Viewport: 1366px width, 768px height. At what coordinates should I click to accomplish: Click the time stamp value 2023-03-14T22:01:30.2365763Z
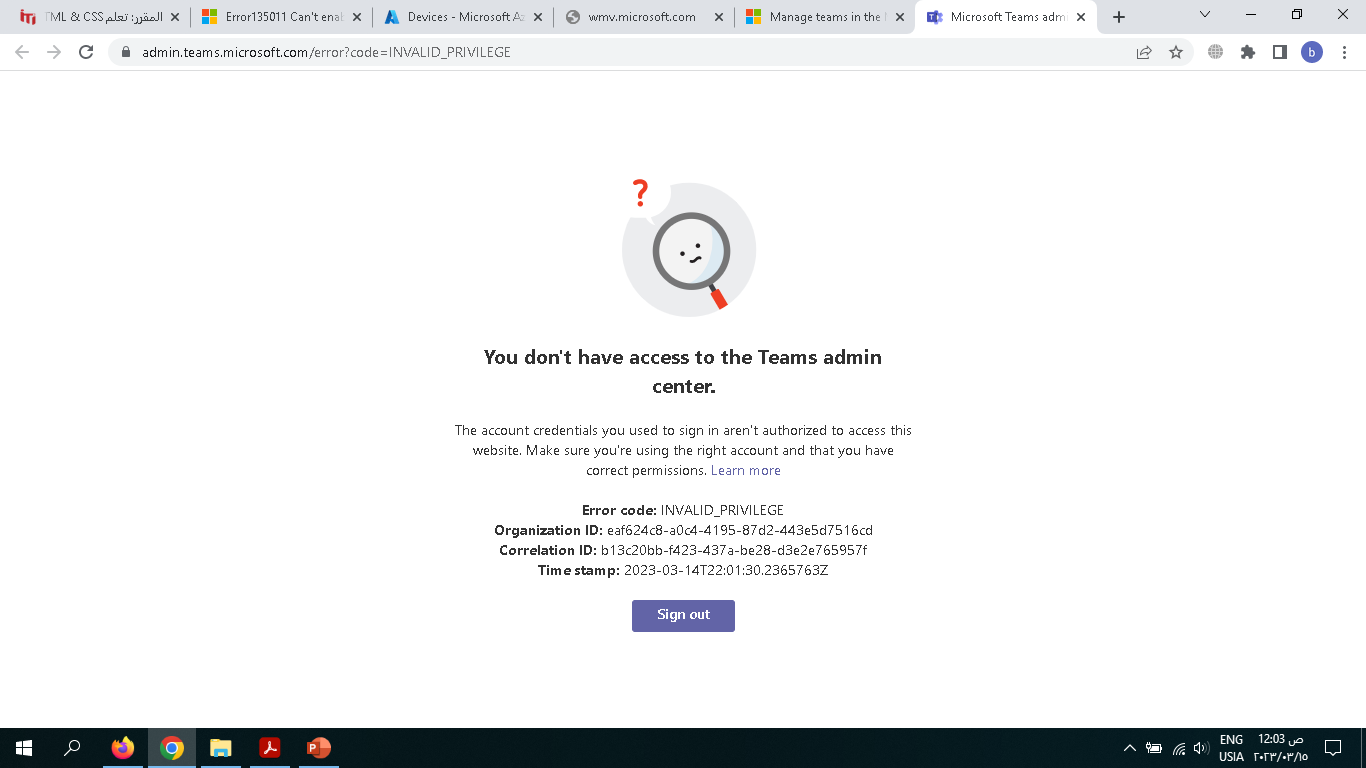tap(726, 570)
